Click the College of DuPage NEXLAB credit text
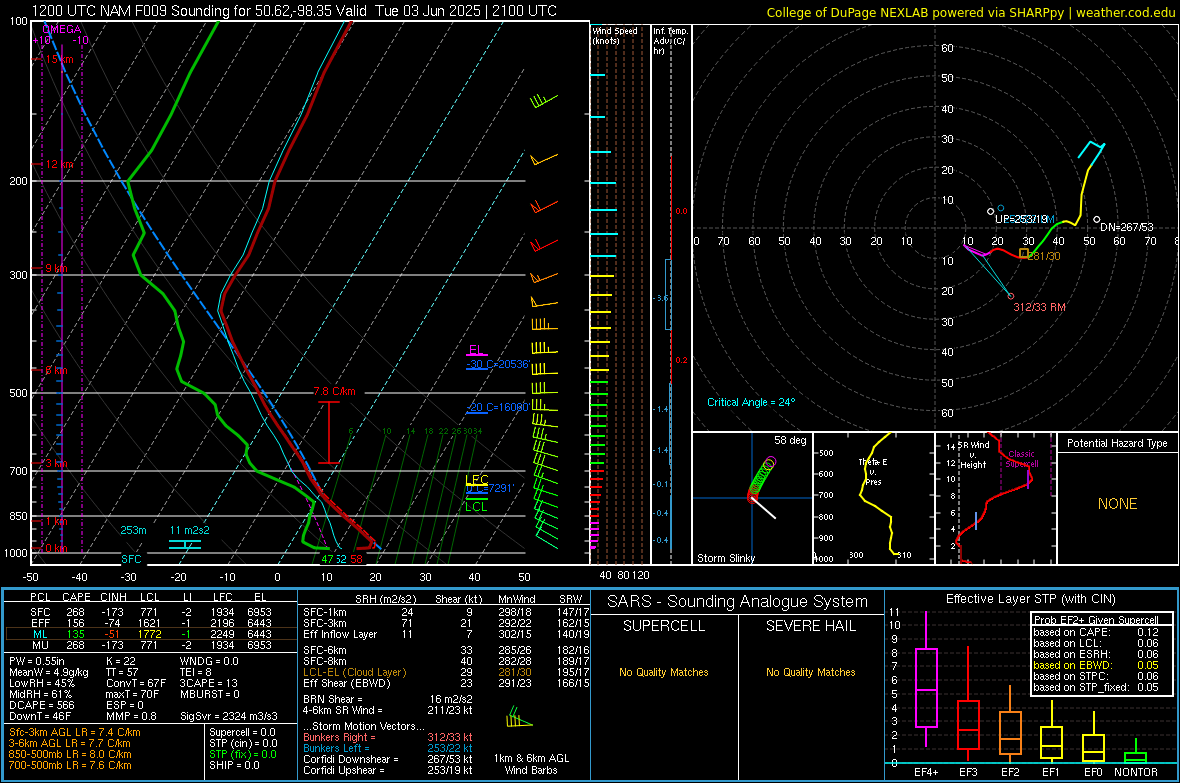The width and height of the screenshot is (1180, 783). click(x=970, y=13)
